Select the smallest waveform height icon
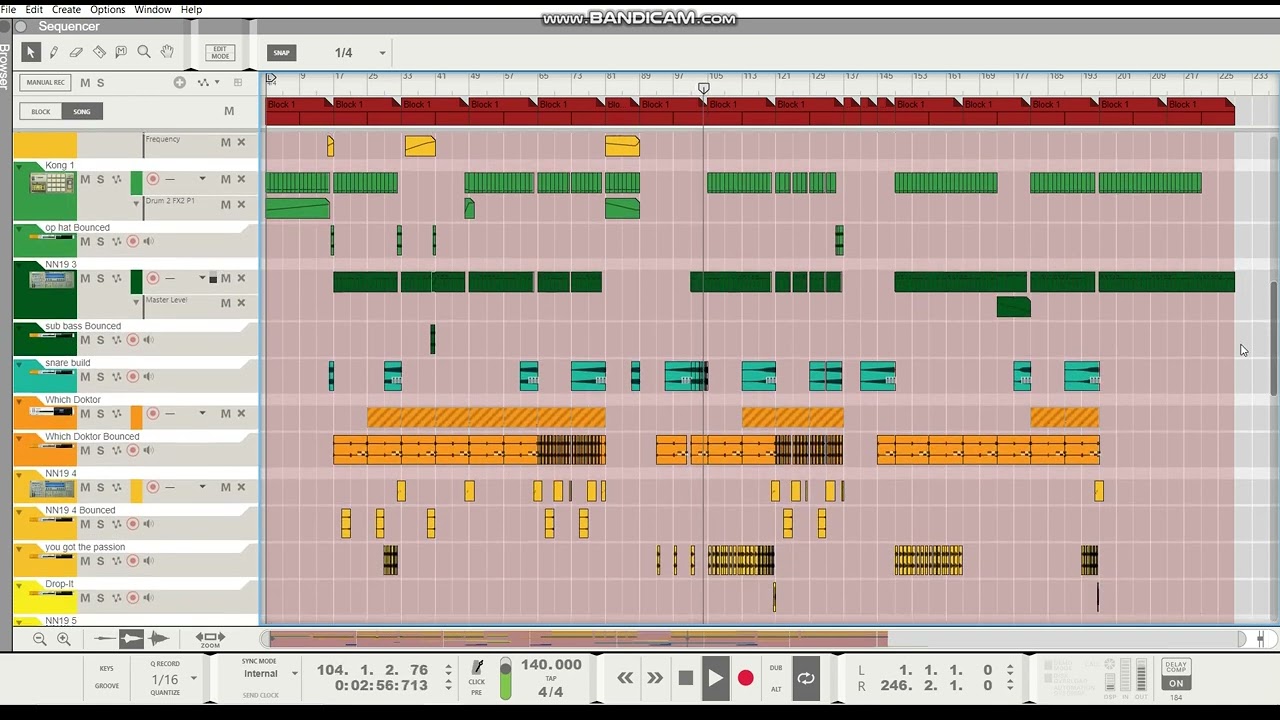 coord(105,638)
